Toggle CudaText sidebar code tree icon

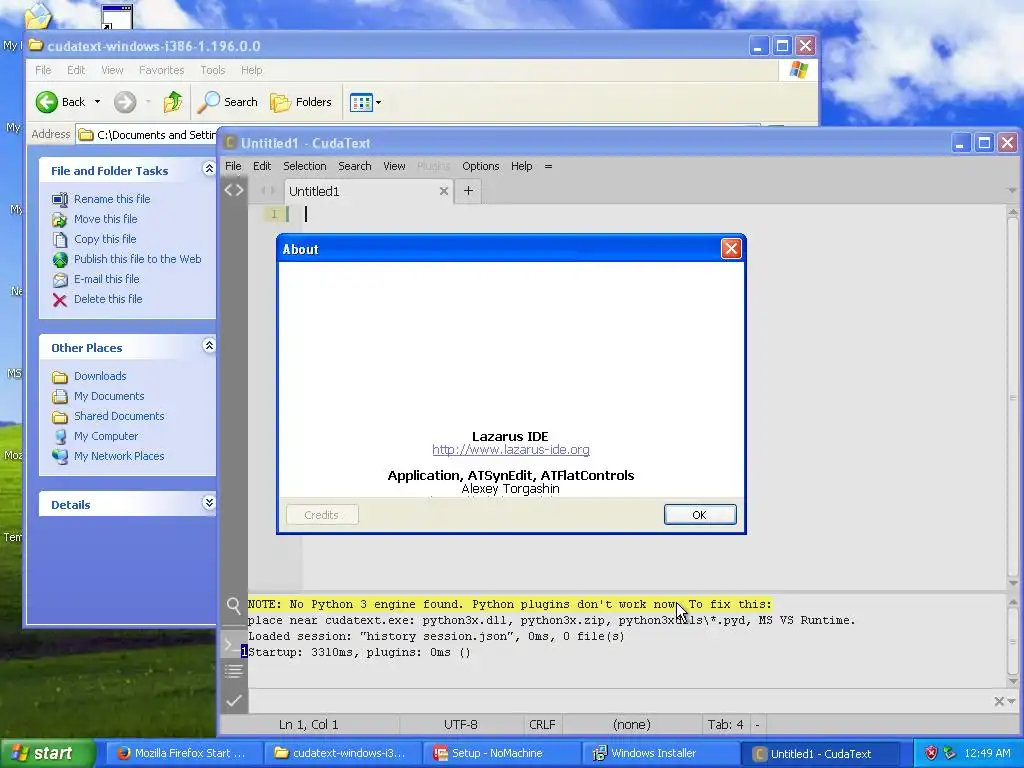coord(234,190)
